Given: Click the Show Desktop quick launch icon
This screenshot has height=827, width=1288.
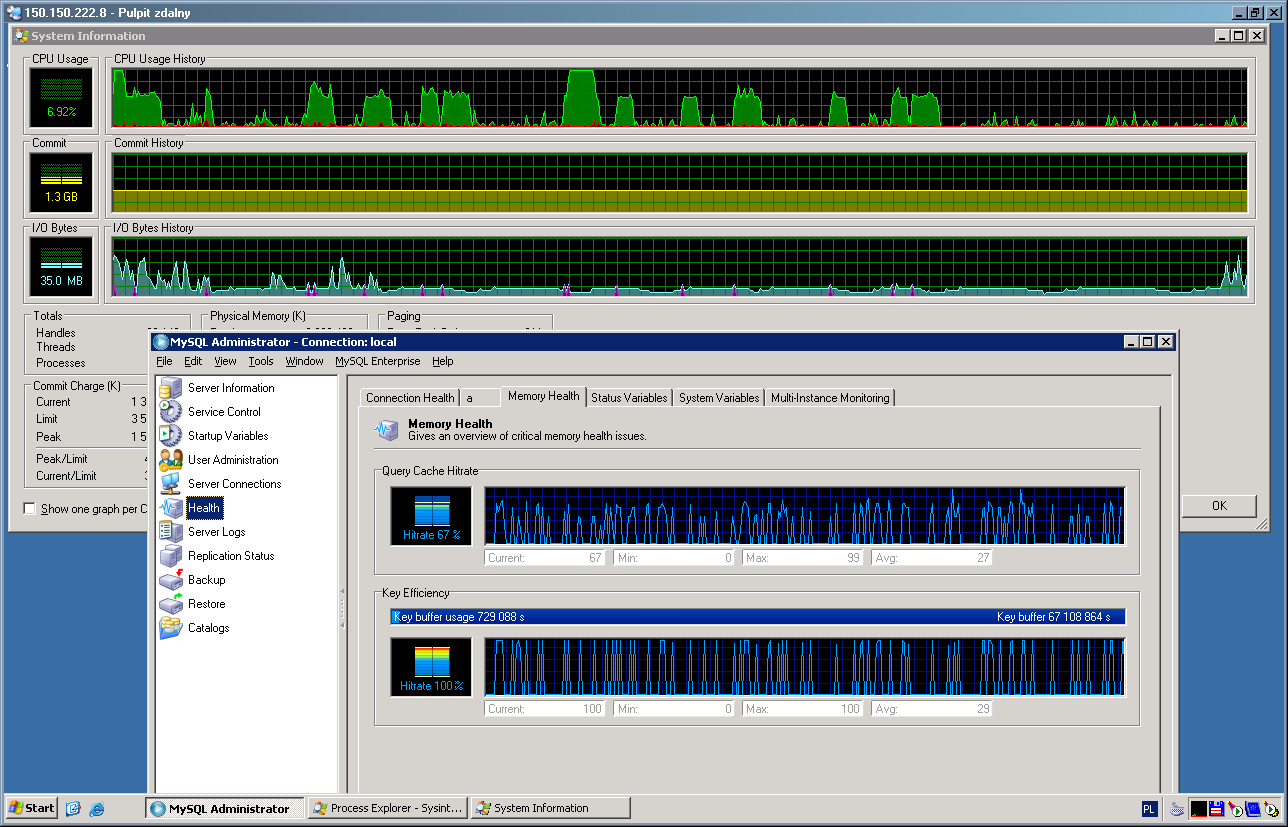Looking at the screenshot, I should click(x=73, y=808).
